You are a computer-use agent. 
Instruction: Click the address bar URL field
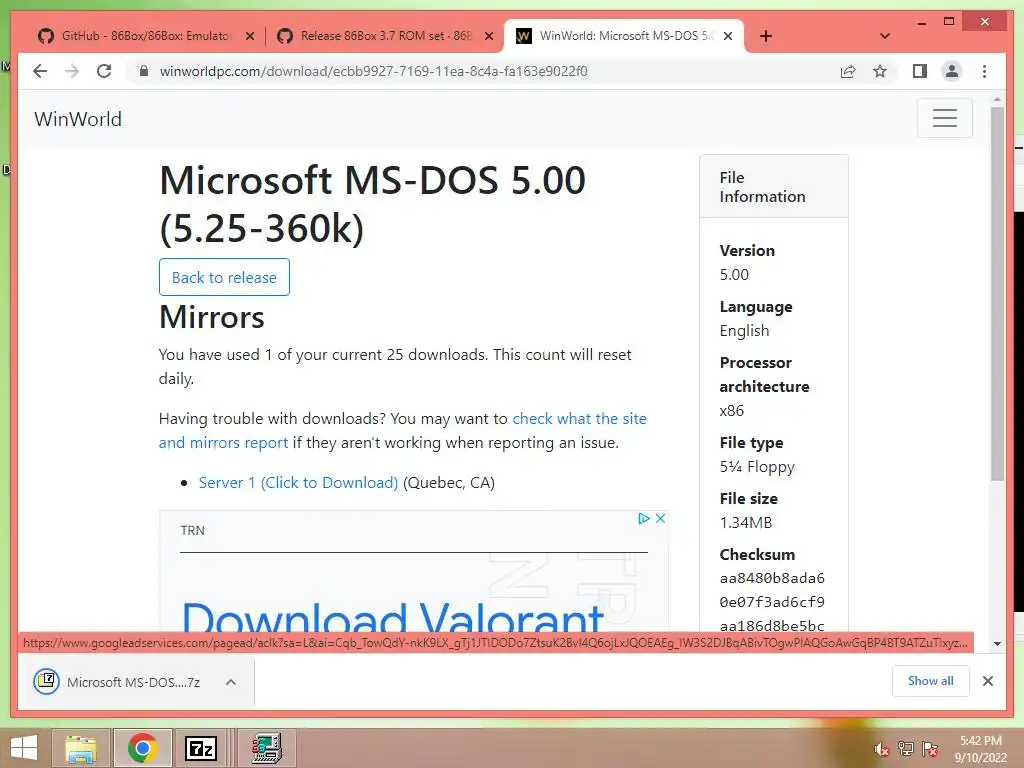point(373,71)
